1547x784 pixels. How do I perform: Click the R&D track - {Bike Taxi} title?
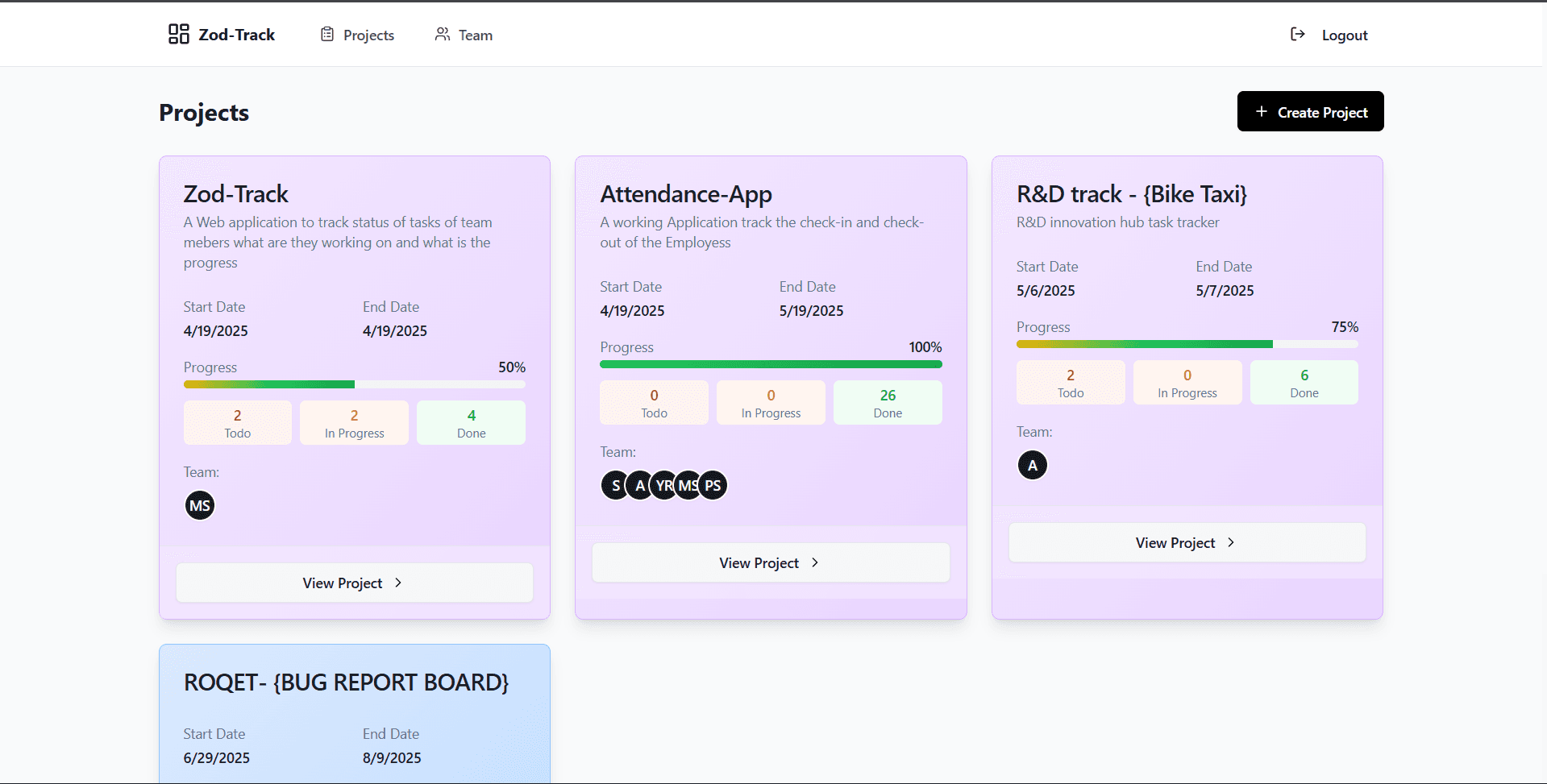tap(1132, 194)
